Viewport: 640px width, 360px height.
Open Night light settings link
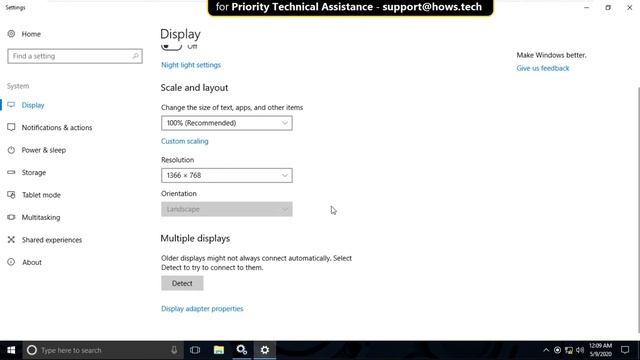click(191, 65)
